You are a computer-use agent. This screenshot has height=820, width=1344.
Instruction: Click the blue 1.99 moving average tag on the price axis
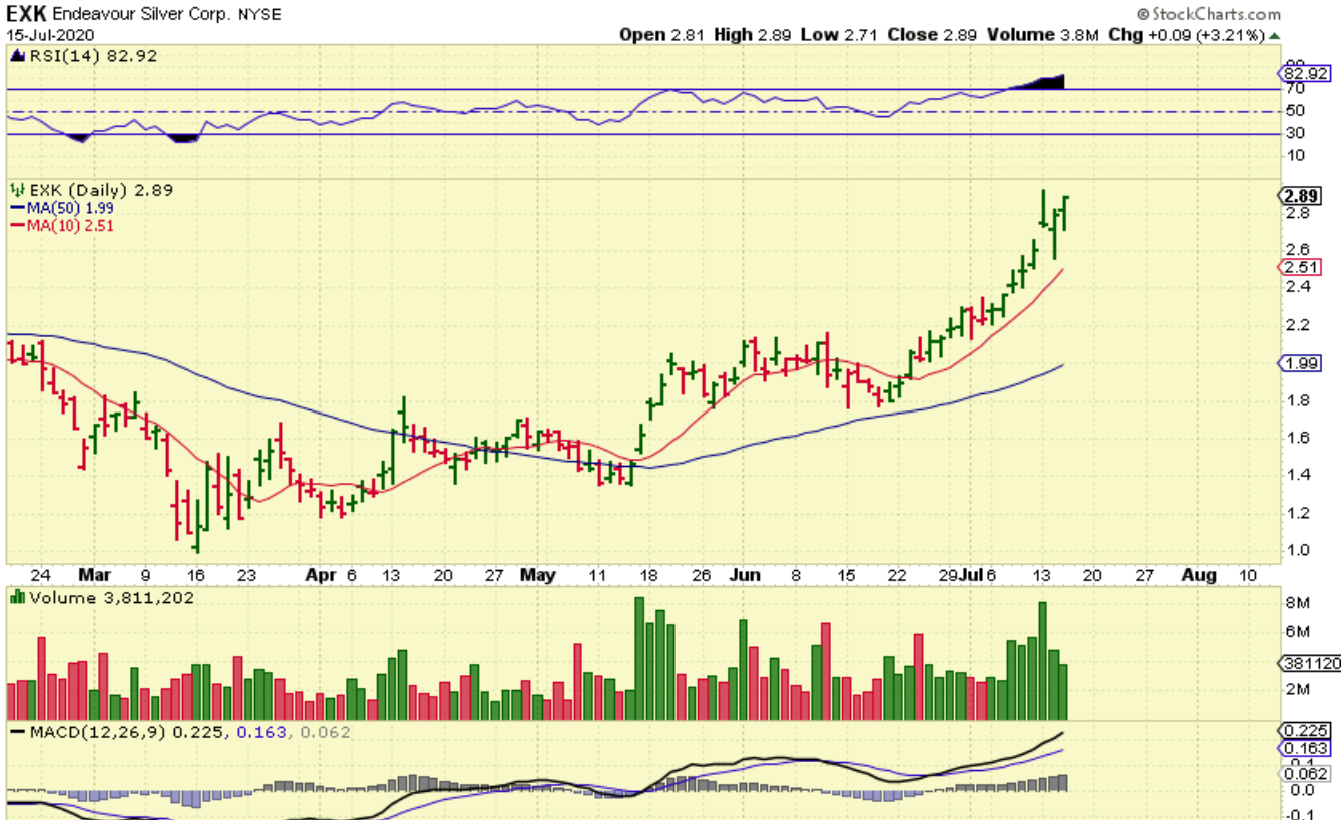[x=1302, y=363]
